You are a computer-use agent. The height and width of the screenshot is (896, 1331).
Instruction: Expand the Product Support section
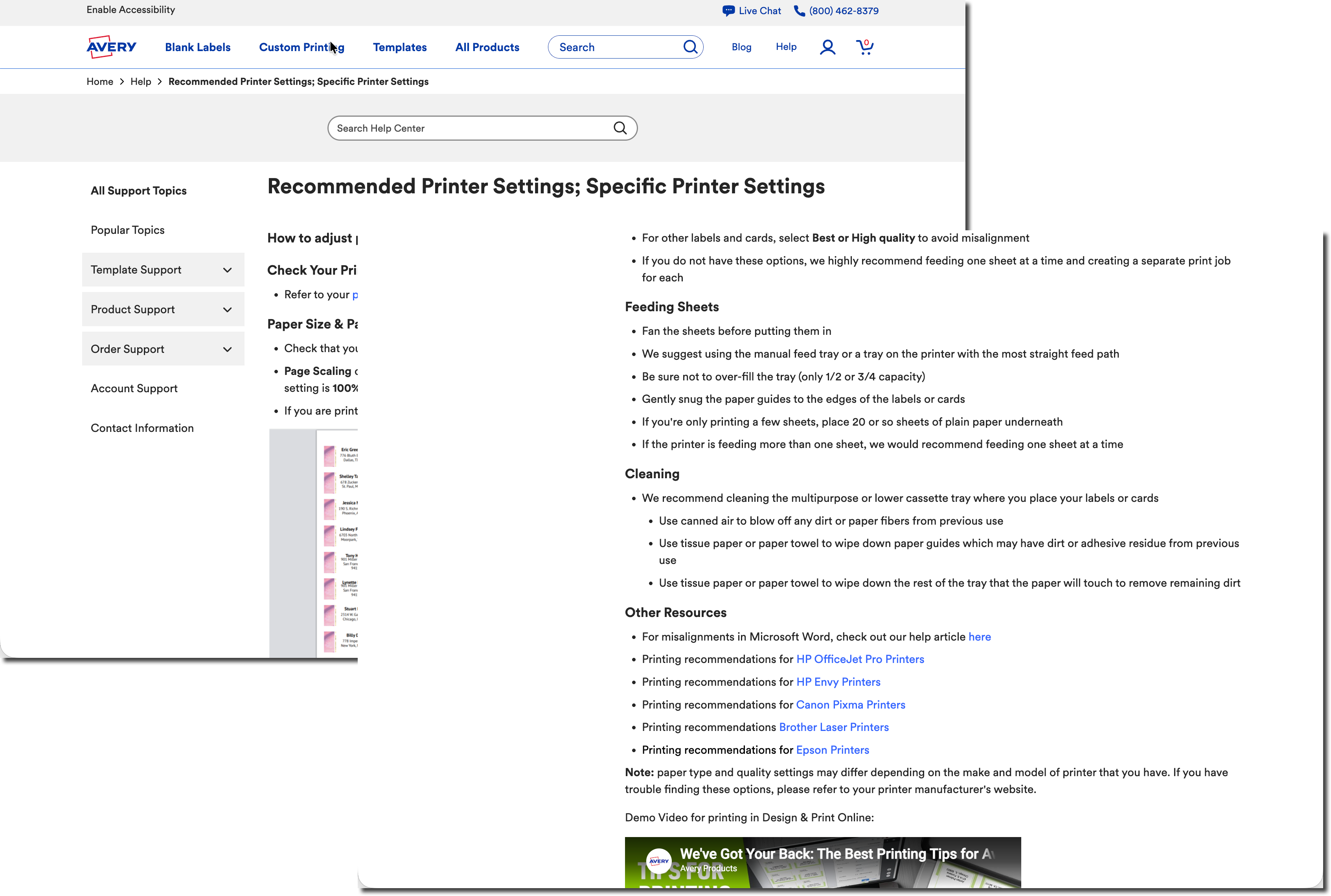164,309
